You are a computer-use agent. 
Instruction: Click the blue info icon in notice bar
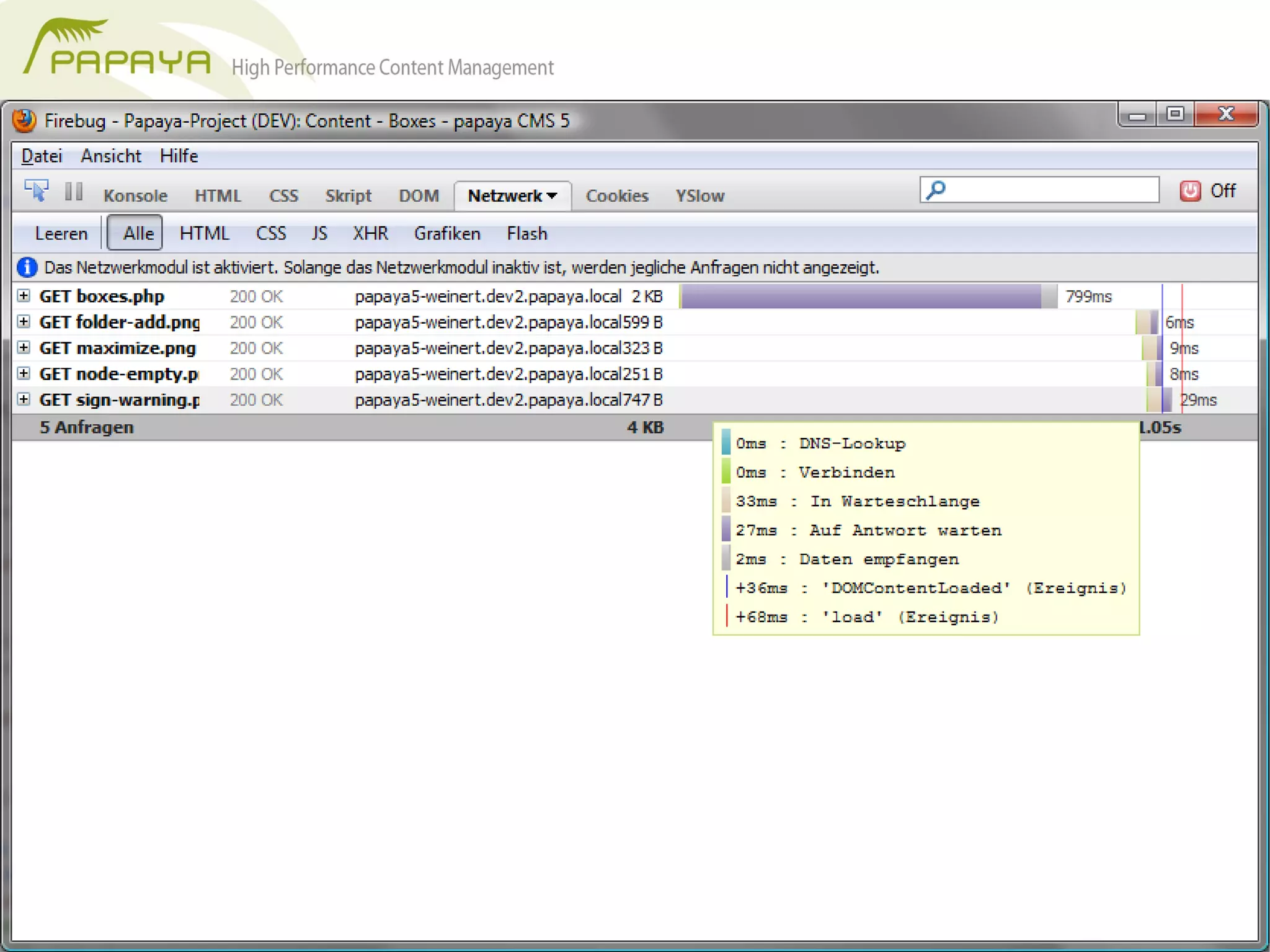pos(27,268)
